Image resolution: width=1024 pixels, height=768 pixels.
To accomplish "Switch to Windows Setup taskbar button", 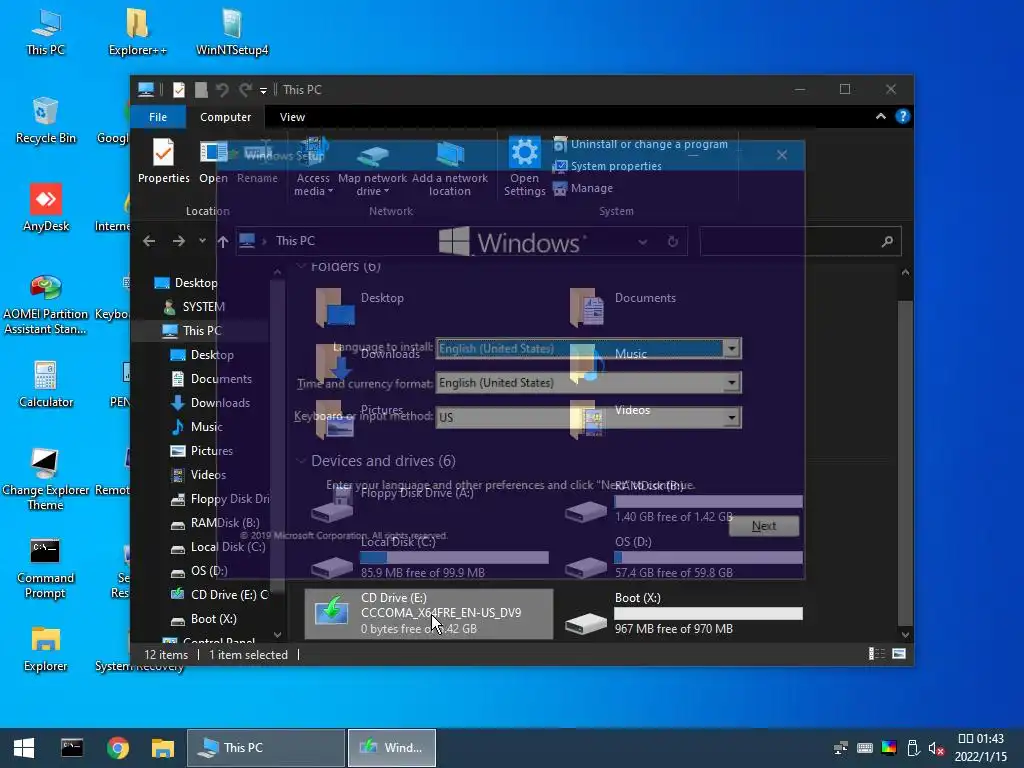I will tap(392, 748).
